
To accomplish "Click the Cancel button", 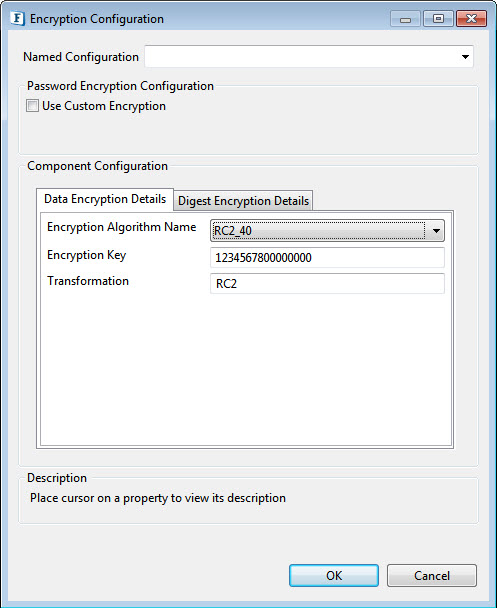I will click(x=431, y=575).
